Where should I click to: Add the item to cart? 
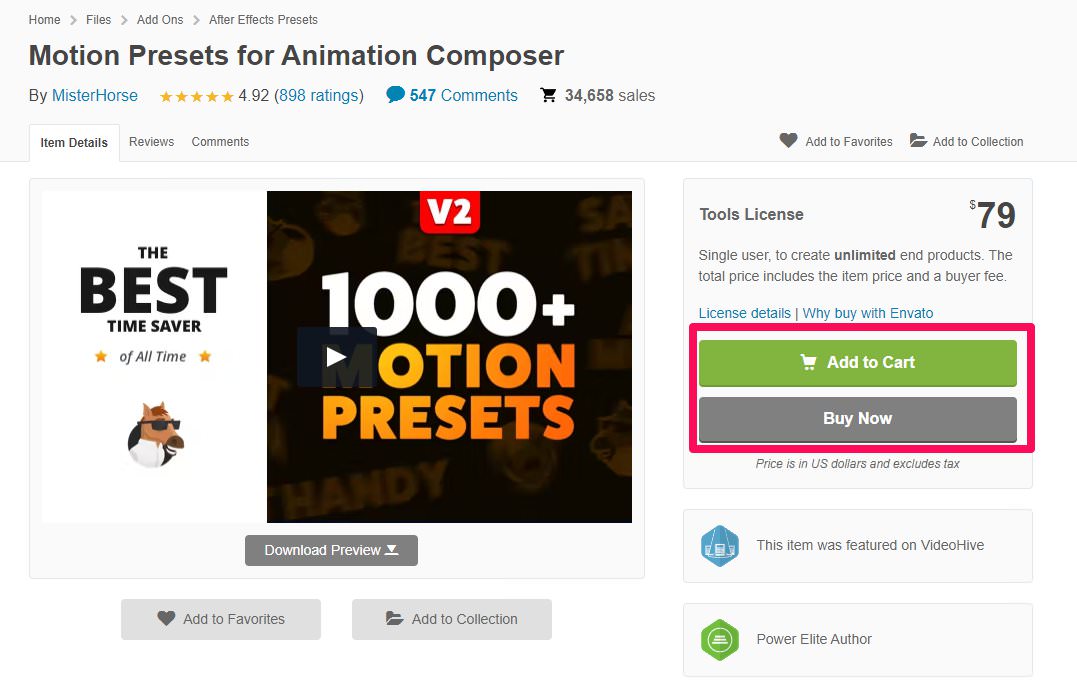click(857, 363)
